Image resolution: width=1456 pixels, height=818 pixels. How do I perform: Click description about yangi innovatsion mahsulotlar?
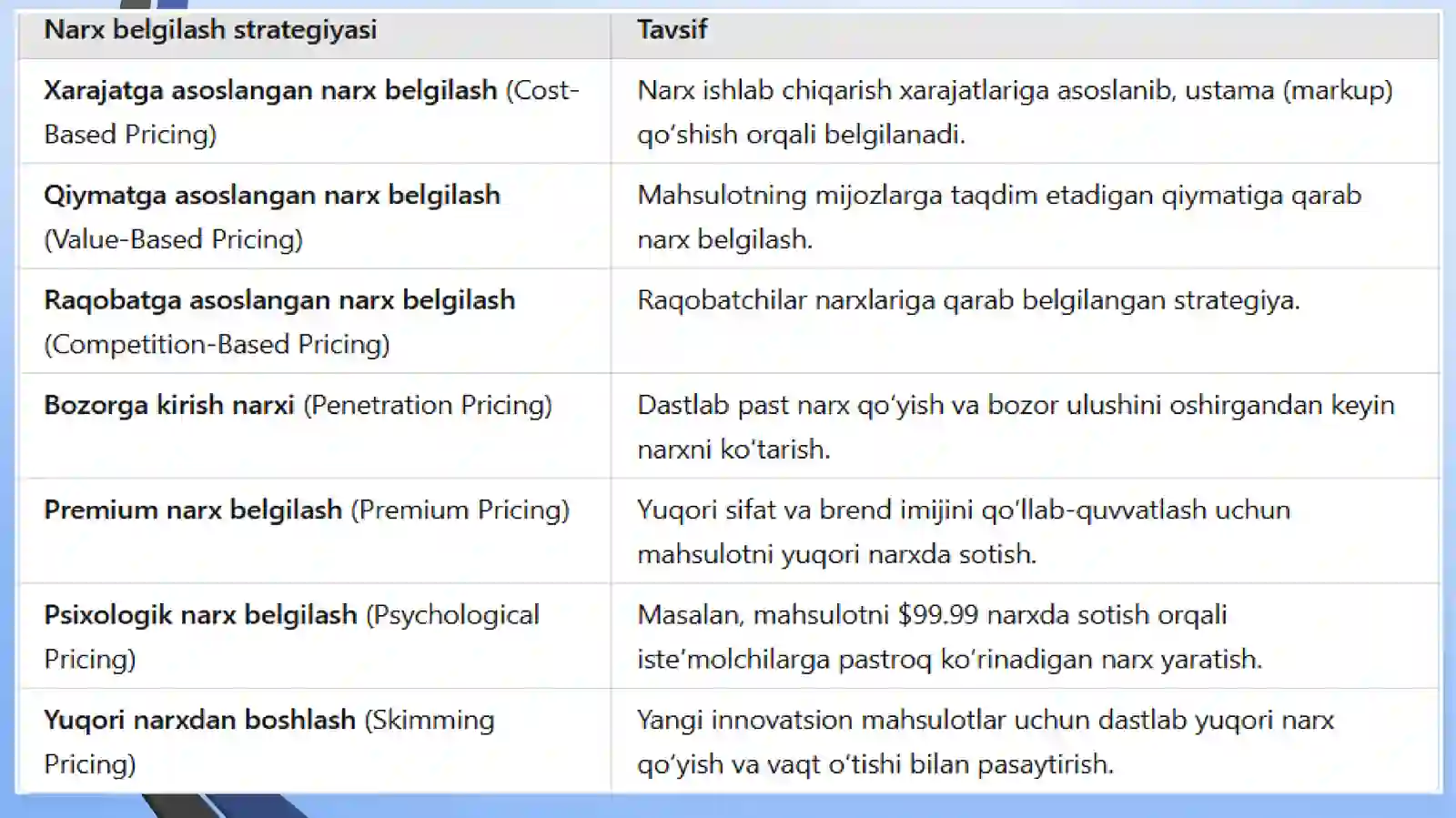tap(1025, 741)
